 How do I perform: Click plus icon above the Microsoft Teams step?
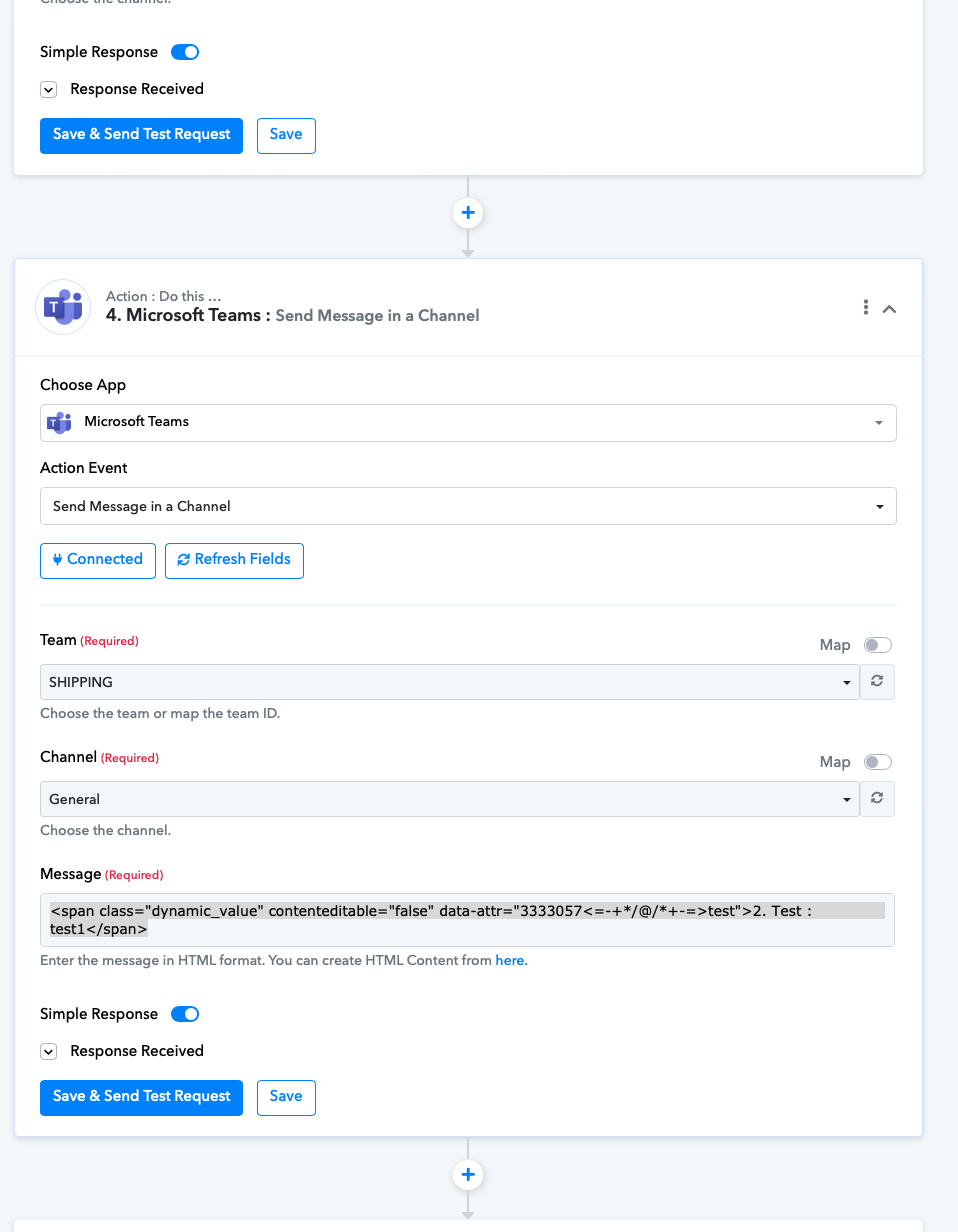click(x=468, y=213)
